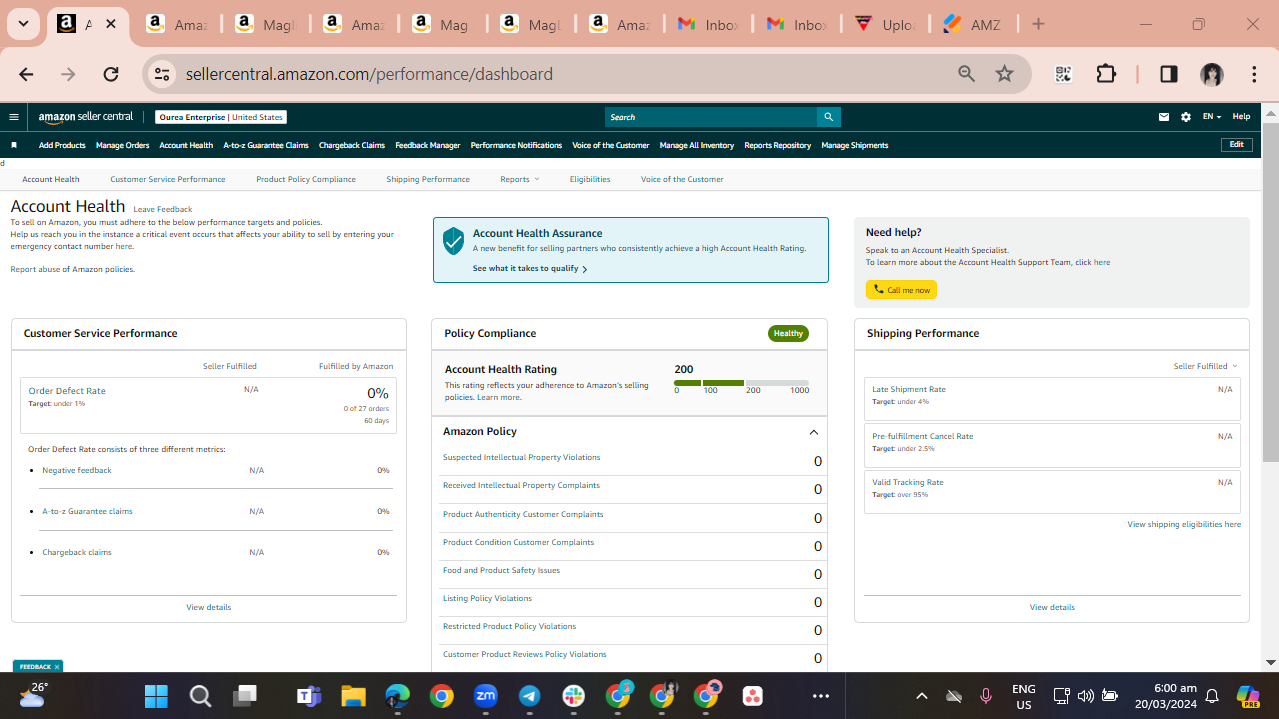Collapse the Amazon Policy section
This screenshot has width=1279, height=719.
pos(813,432)
